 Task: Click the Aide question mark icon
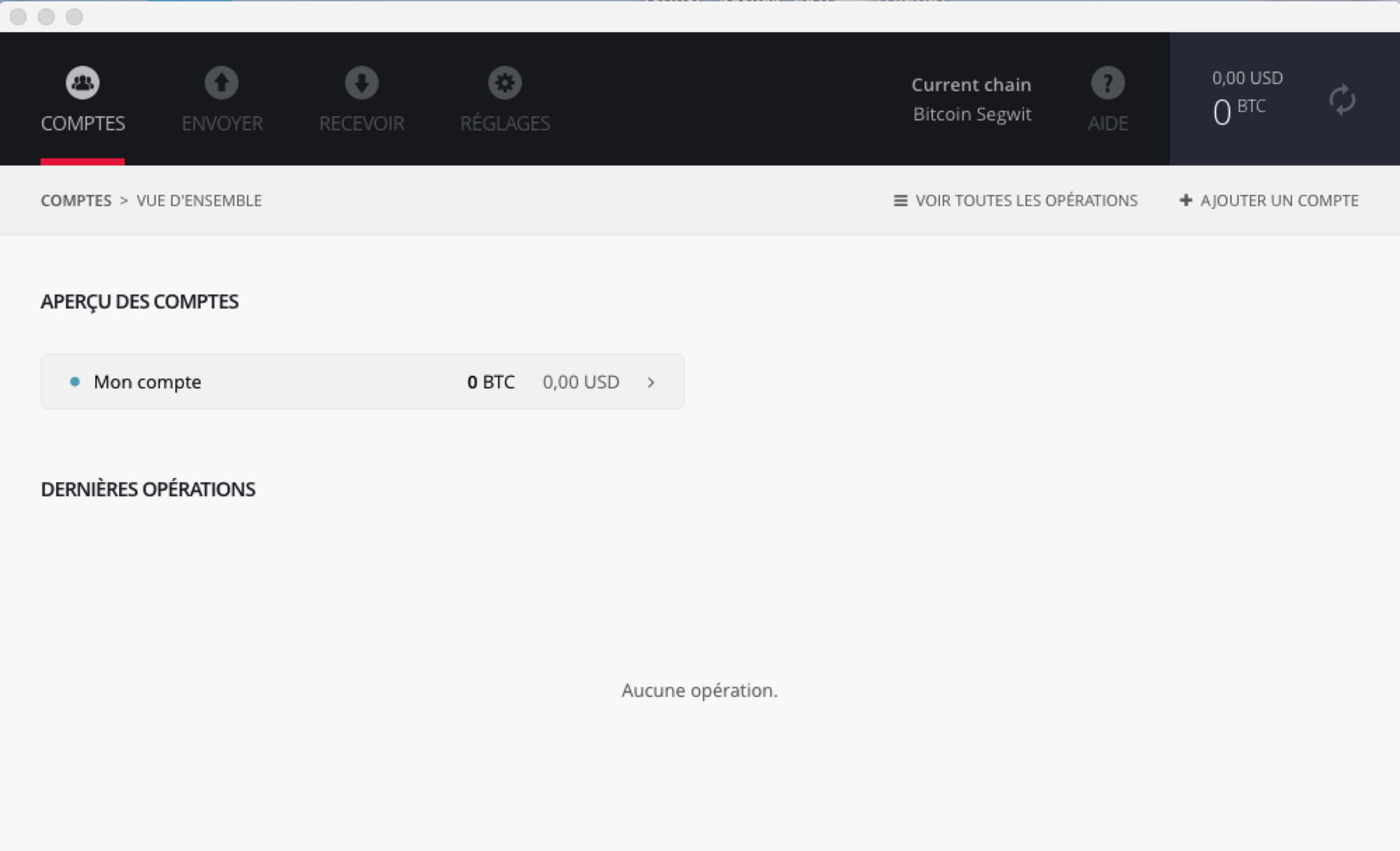click(1108, 83)
